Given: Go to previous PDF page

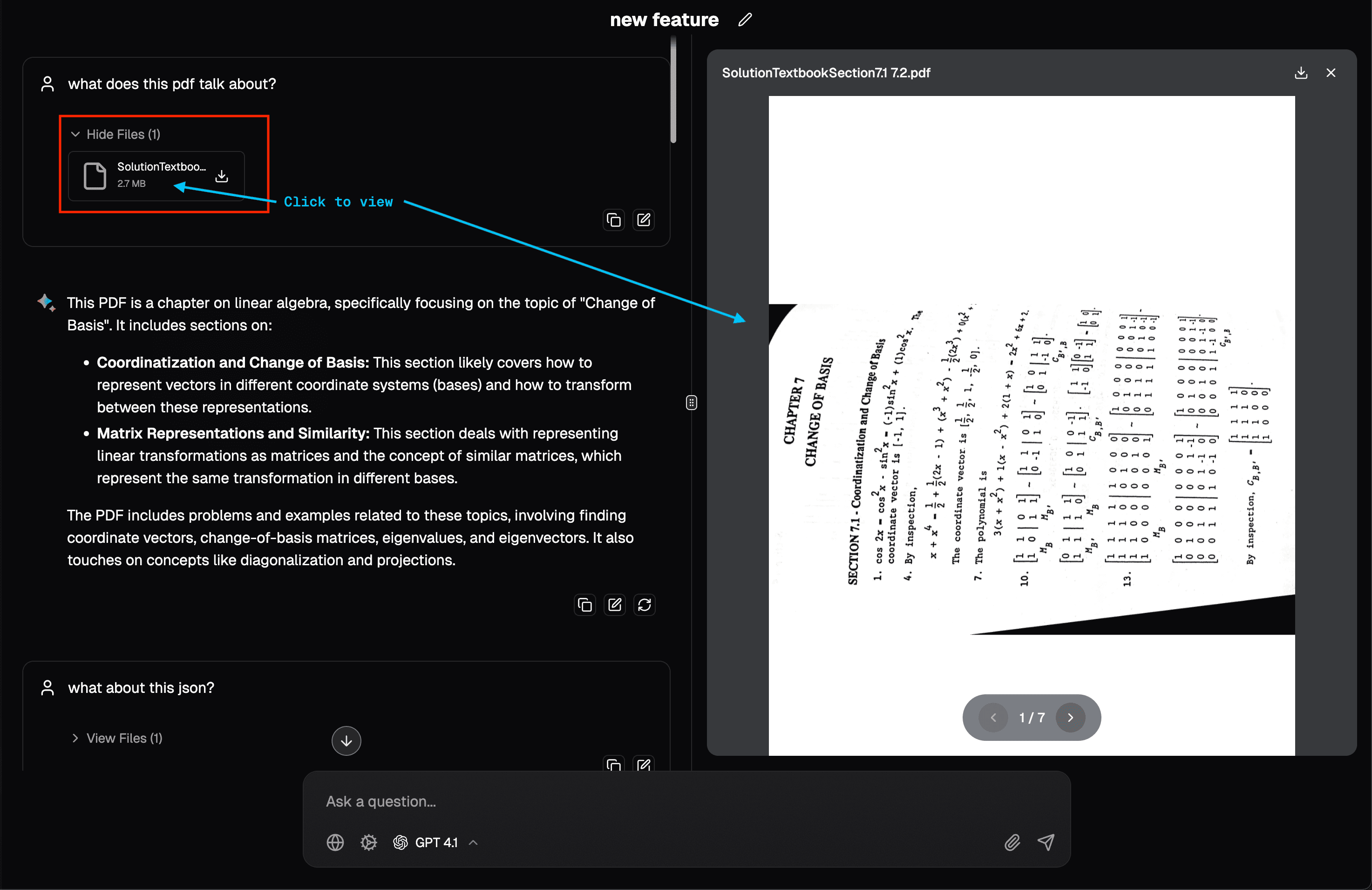Looking at the screenshot, I should (993, 718).
